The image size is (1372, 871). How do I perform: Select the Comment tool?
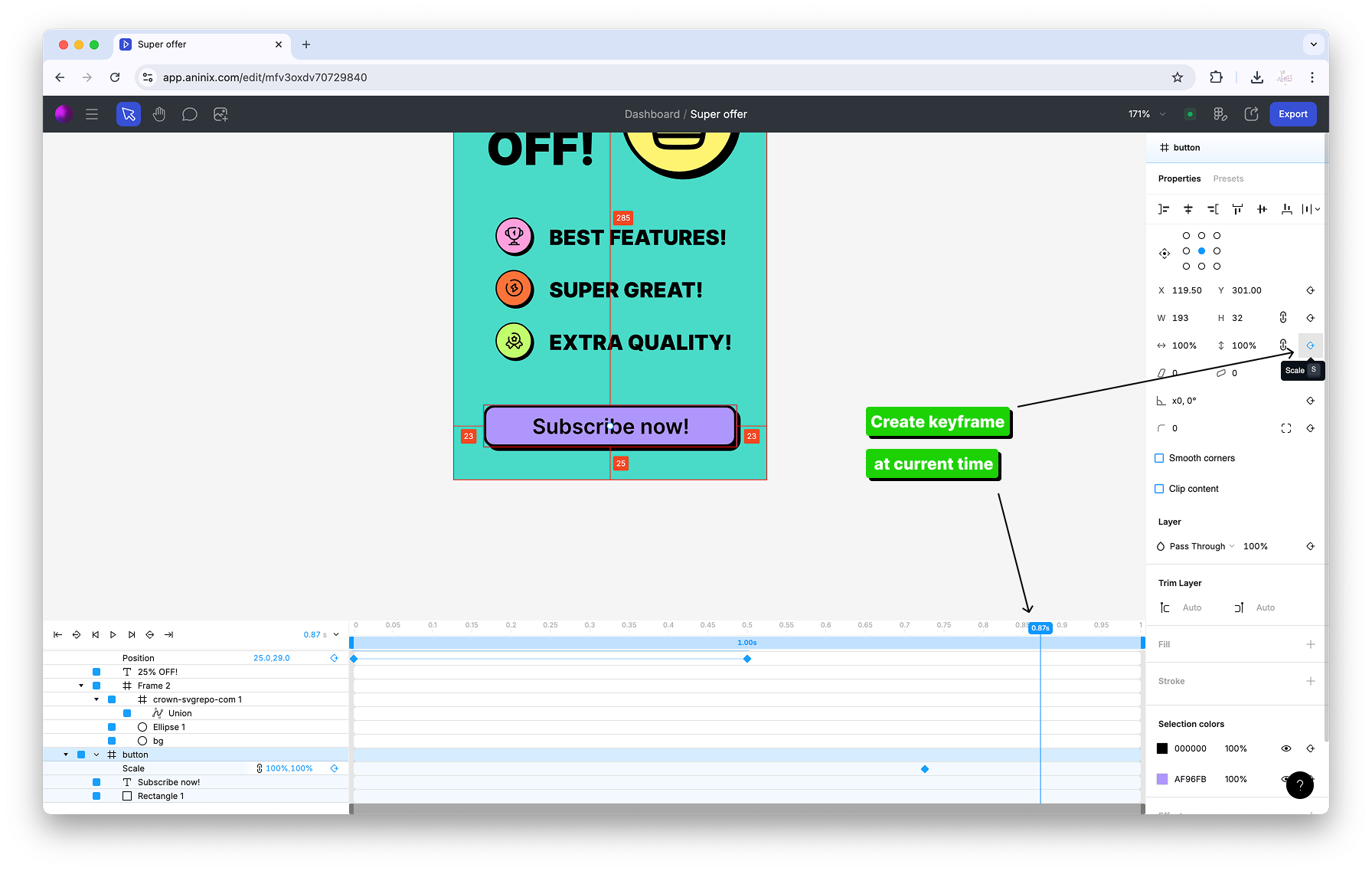click(190, 114)
